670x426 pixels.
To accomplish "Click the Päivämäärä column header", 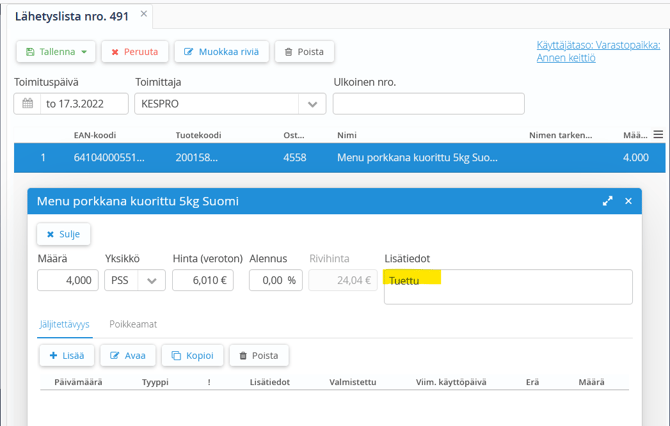I will coord(78,382).
